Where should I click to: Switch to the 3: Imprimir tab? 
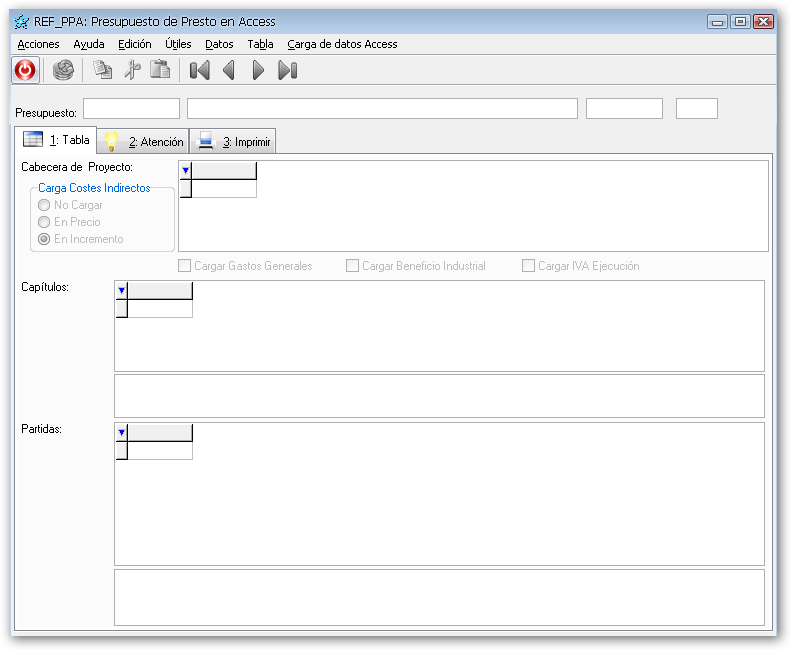tap(233, 141)
